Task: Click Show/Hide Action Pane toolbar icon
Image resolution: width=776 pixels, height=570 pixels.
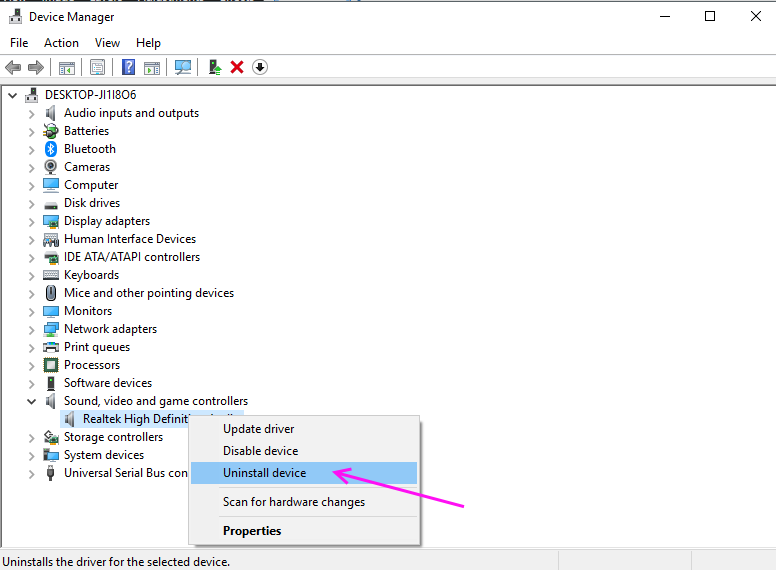Action: point(152,67)
